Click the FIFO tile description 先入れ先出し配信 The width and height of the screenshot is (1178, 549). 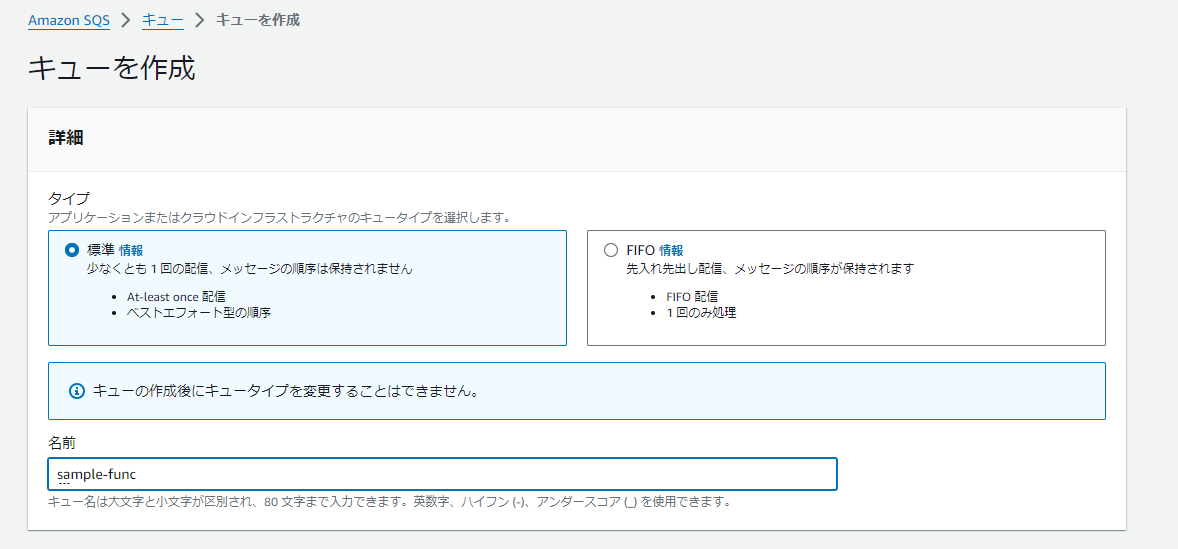pyautogui.click(x=676, y=268)
